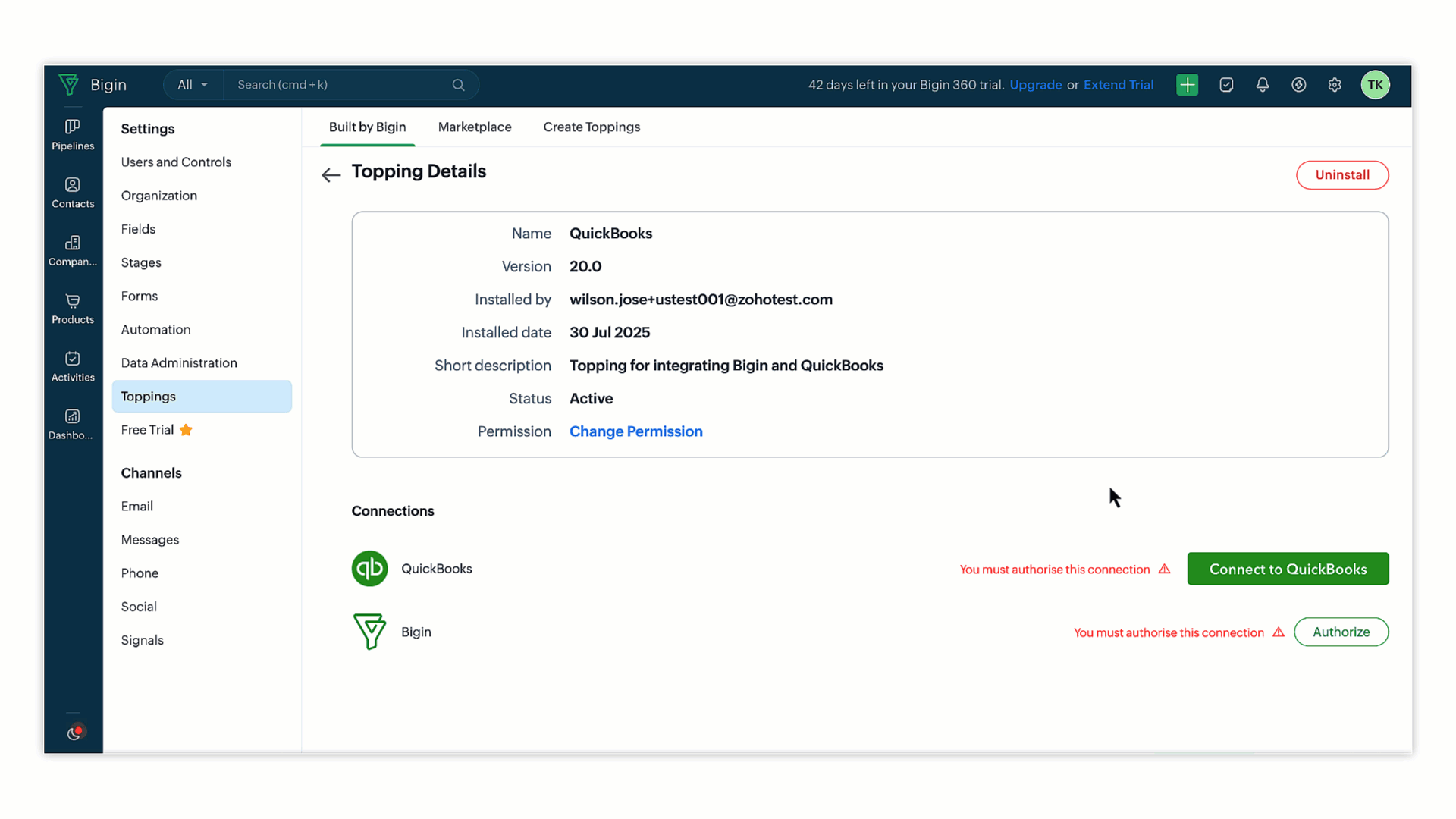Click the Extend Trial link
The height and width of the screenshot is (819, 1456).
click(1119, 85)
